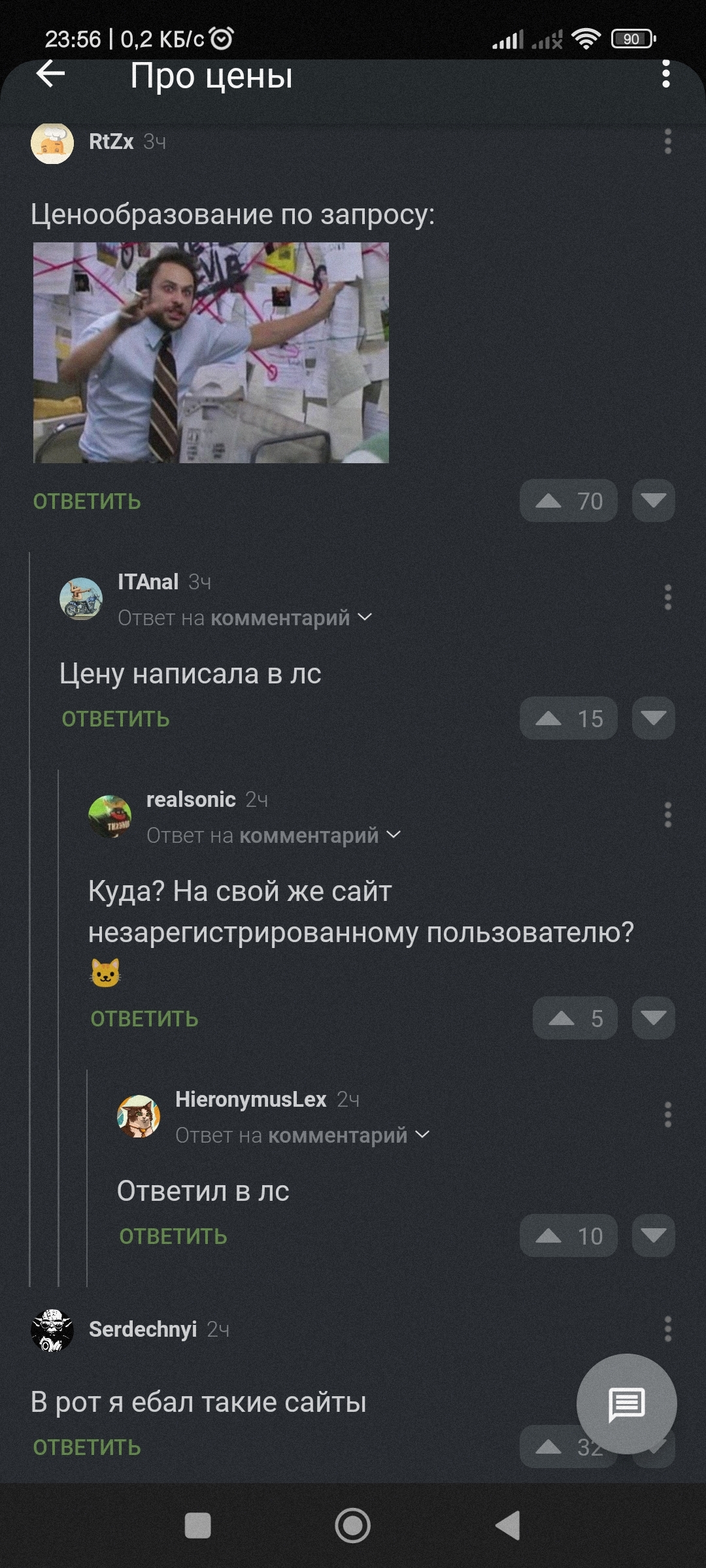Downvote realsonic's comment rated 5

click(654, 1019)
